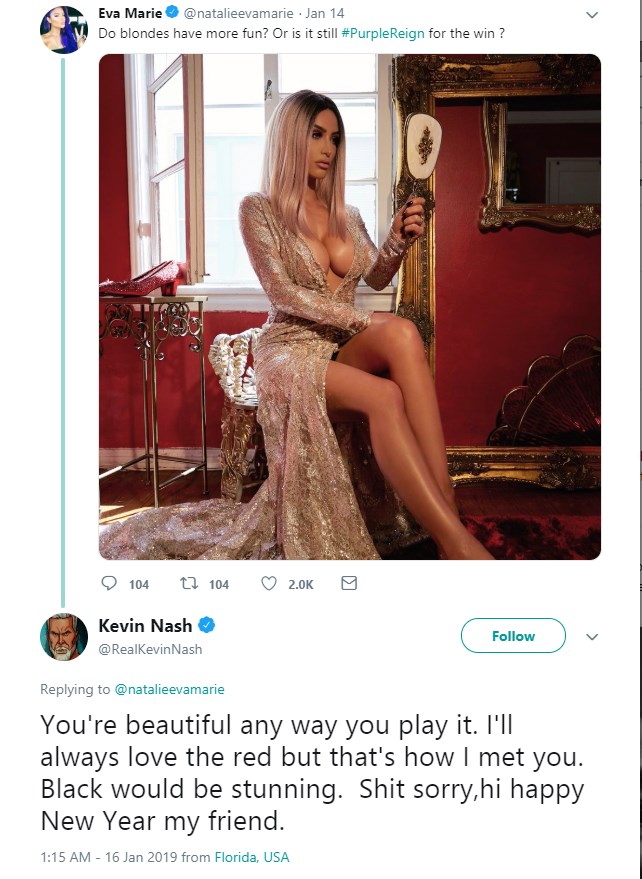Open the #PurpleReign hashtag

(382, 33)
